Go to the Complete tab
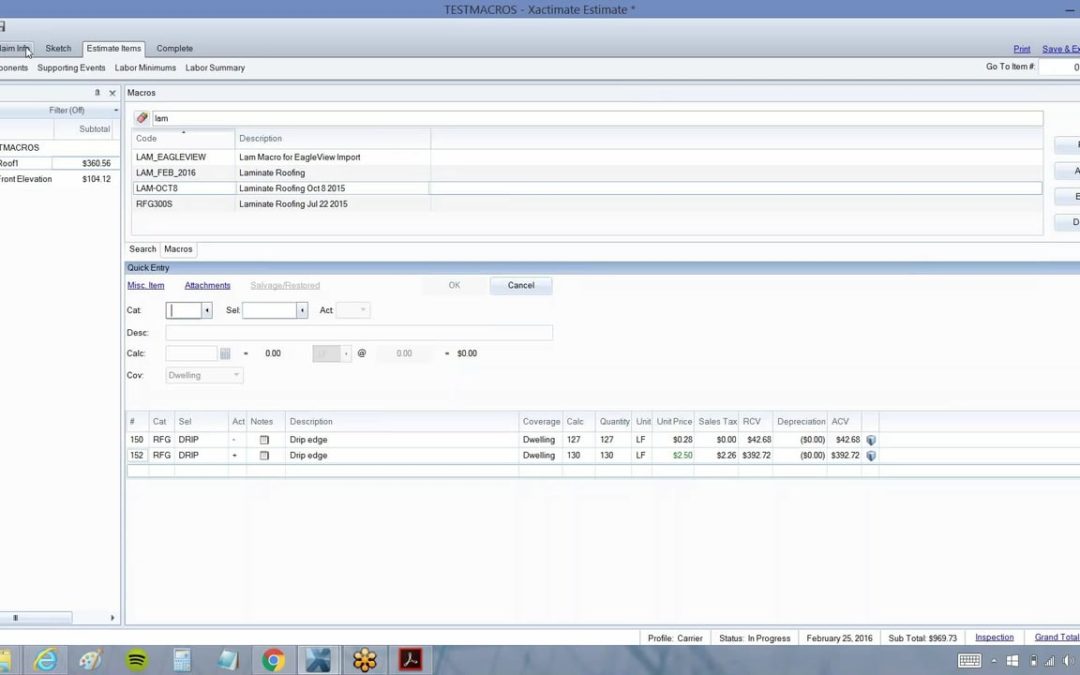The width and height of the screenshot is (1080, 675). point(174,48)
